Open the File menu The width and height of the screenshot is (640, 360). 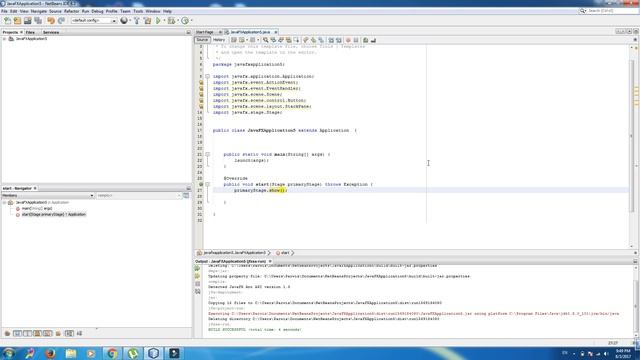(4, 11)
